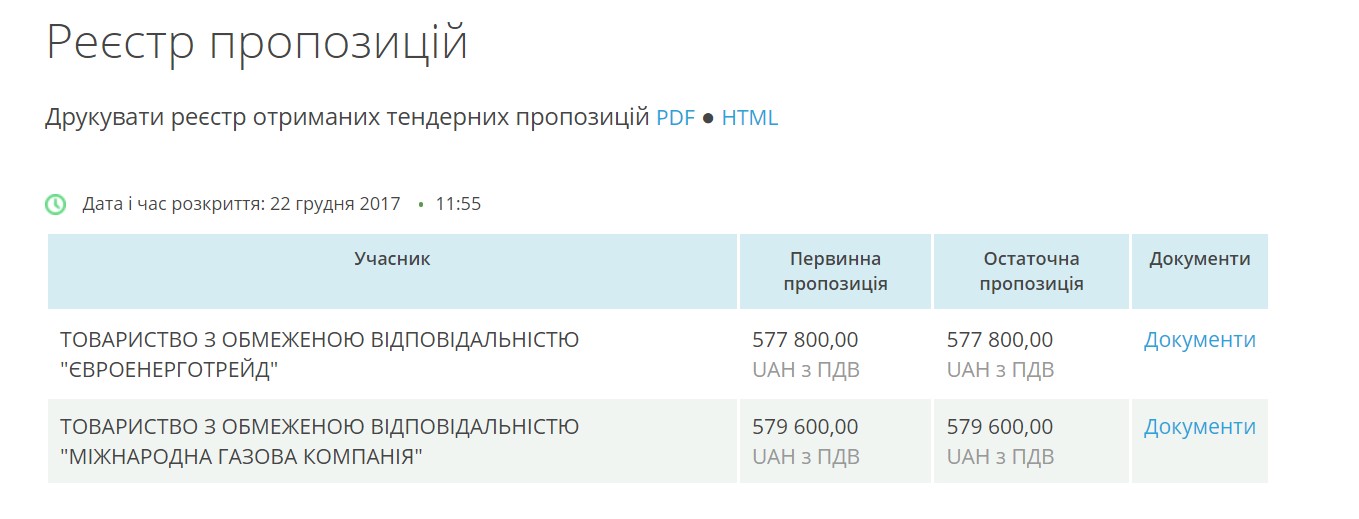
Task: Click ЄВРОЕНЕРГОТРЕЙД initial offer 577 800,00
Action: [805, 340]
